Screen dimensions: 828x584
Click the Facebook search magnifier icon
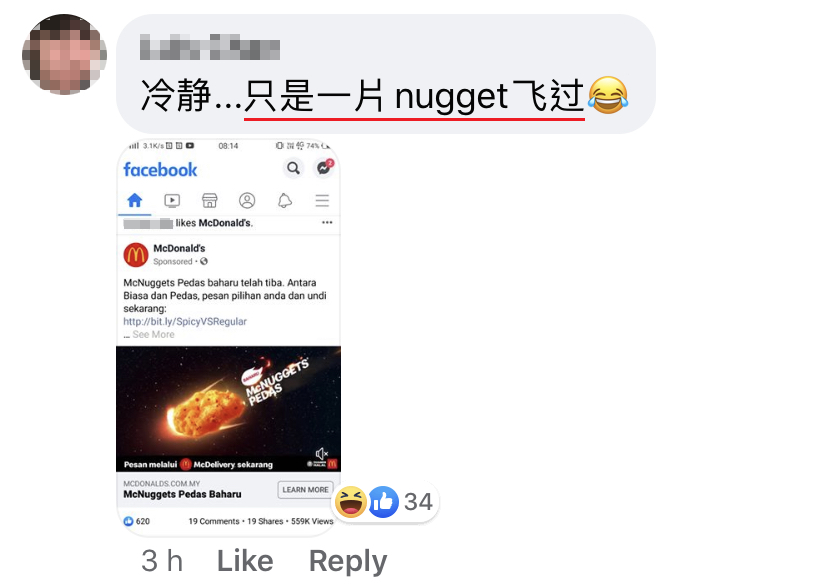[293, 168]
